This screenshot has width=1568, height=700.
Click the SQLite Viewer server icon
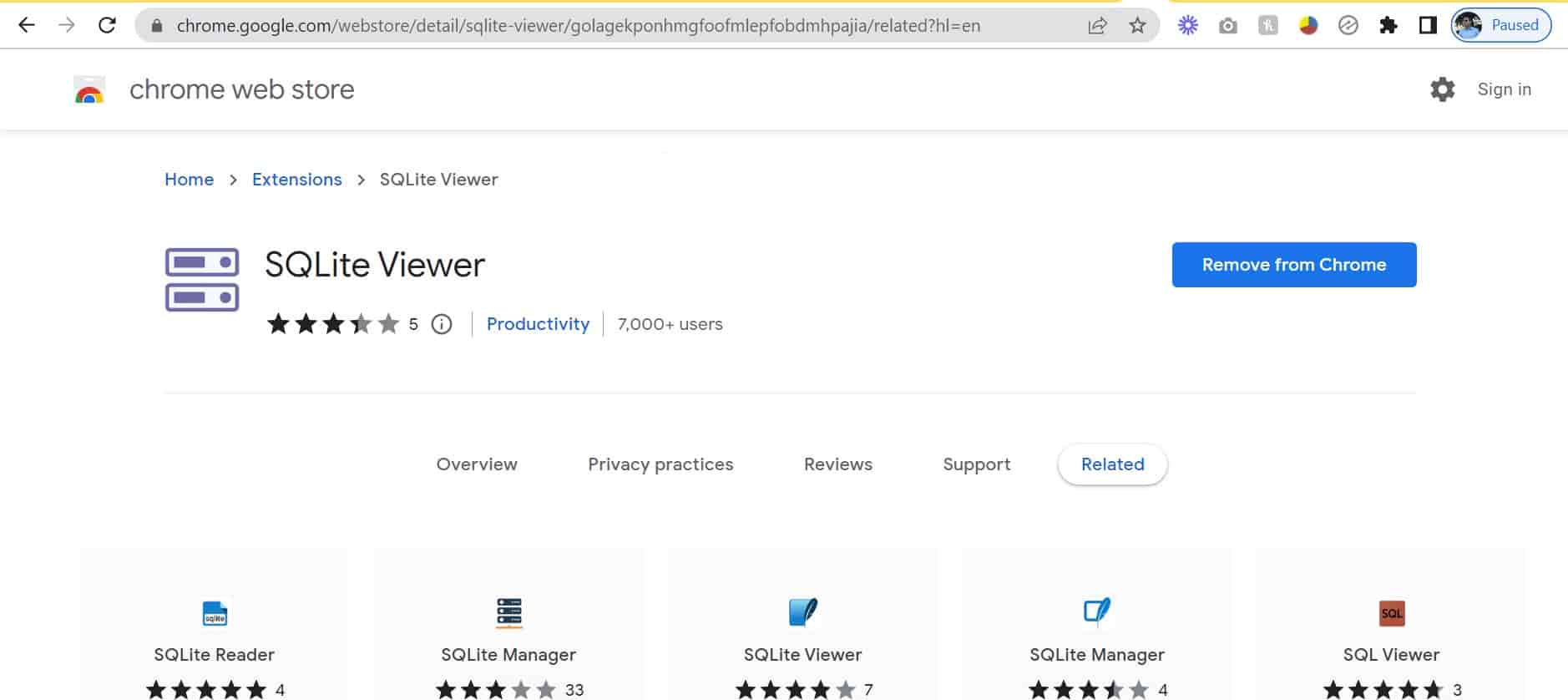[x=202, y=280]
